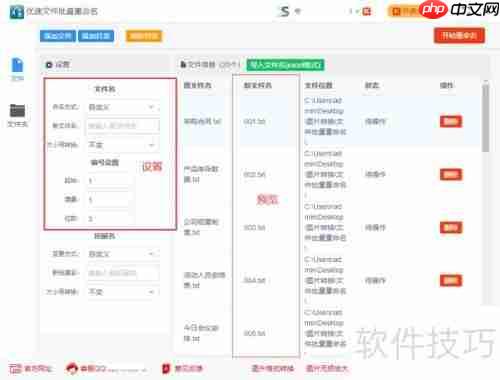Focus the new extension input field

click(x=123, y=273)
